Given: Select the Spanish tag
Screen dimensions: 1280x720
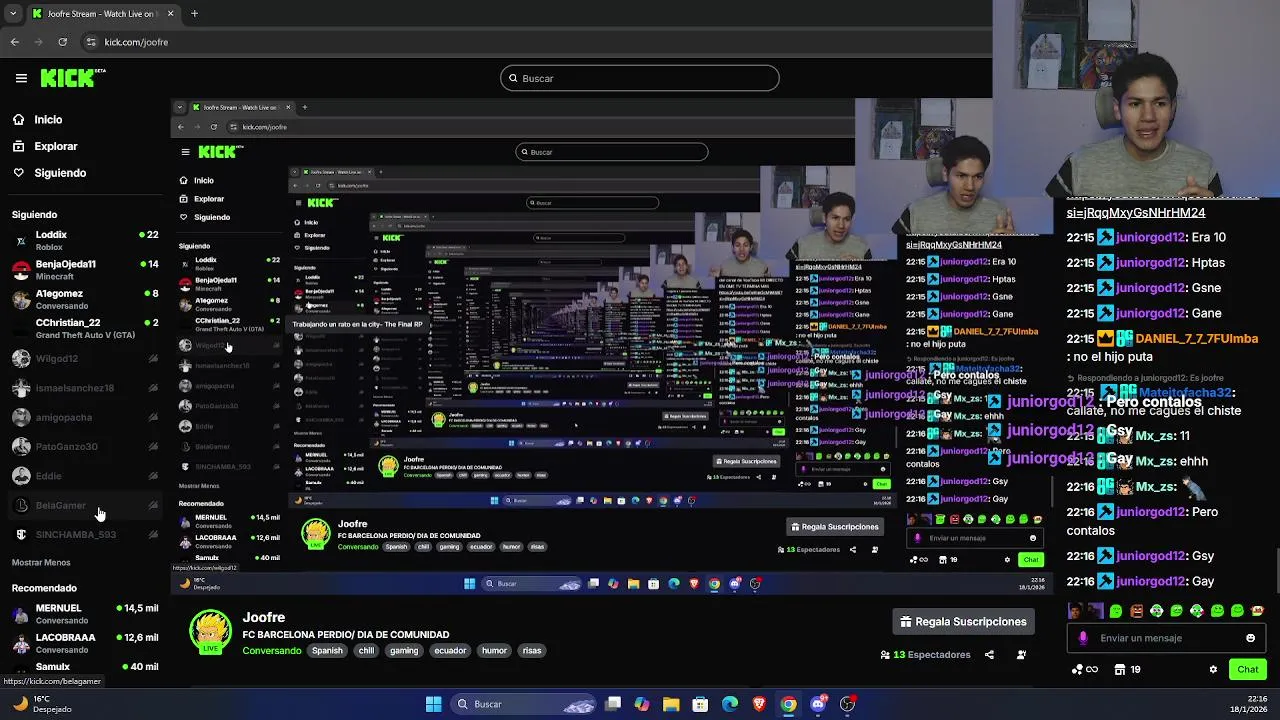Looking at the screenshot, I should pyautogui.click(x=327, y=651).
